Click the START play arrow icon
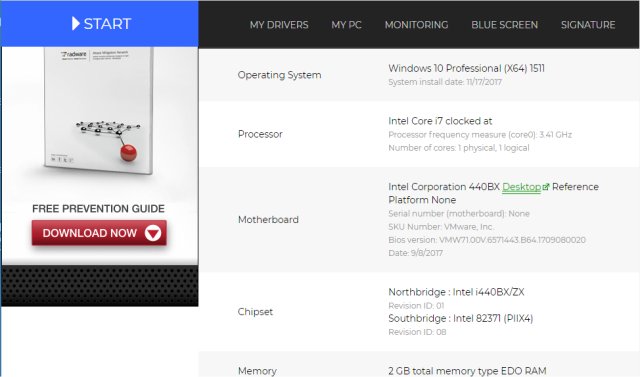The image size is (640, 377). point(76,24)
